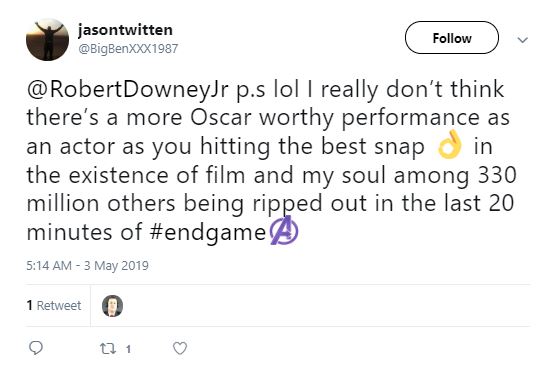Open the #endgame hashtag
The image size is (555, 371).
pyautogui.click(x=208, y=233)
